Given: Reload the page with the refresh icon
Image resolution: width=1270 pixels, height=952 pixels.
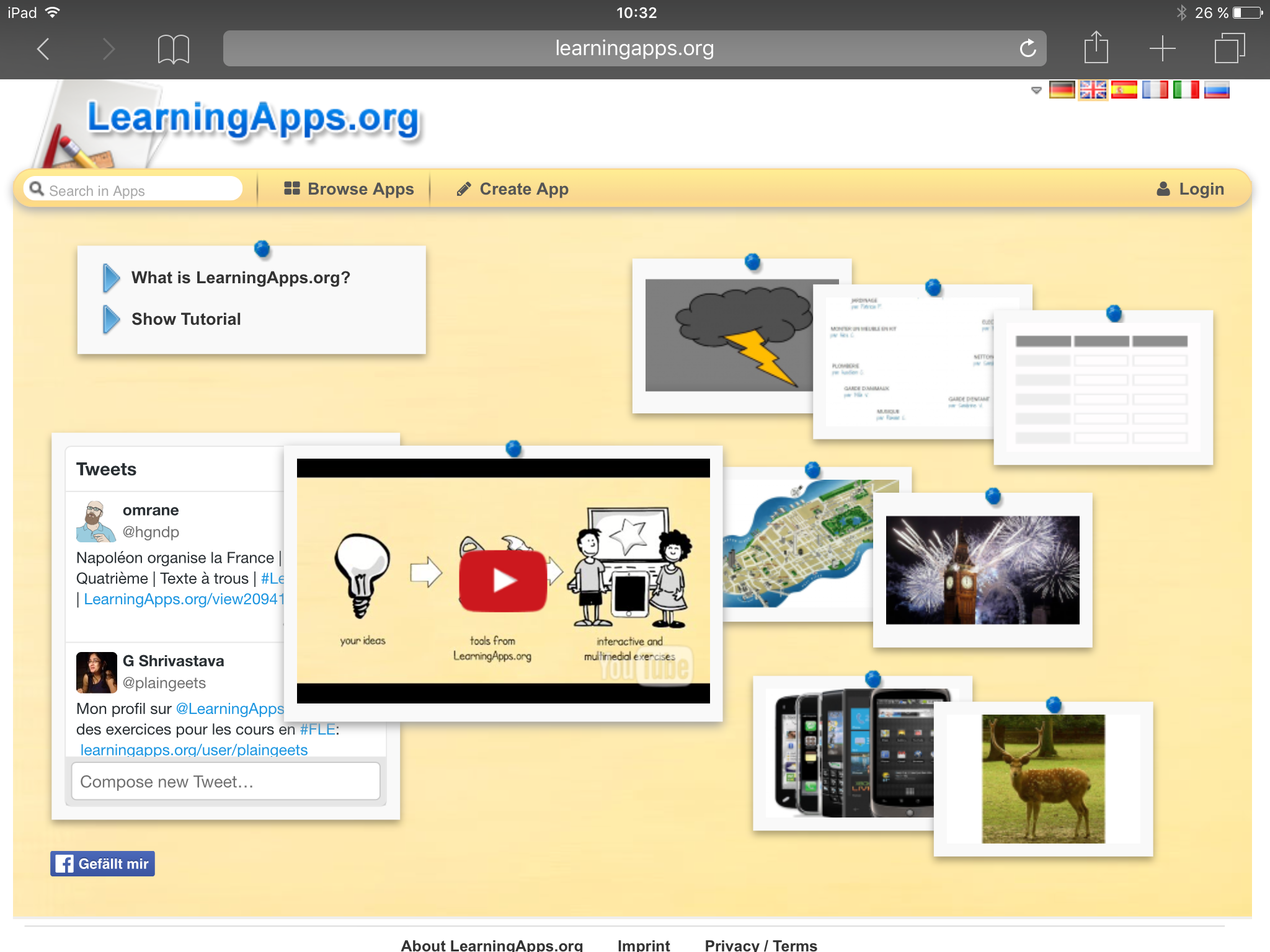Looking at the screenshot, I should 1028,48.
